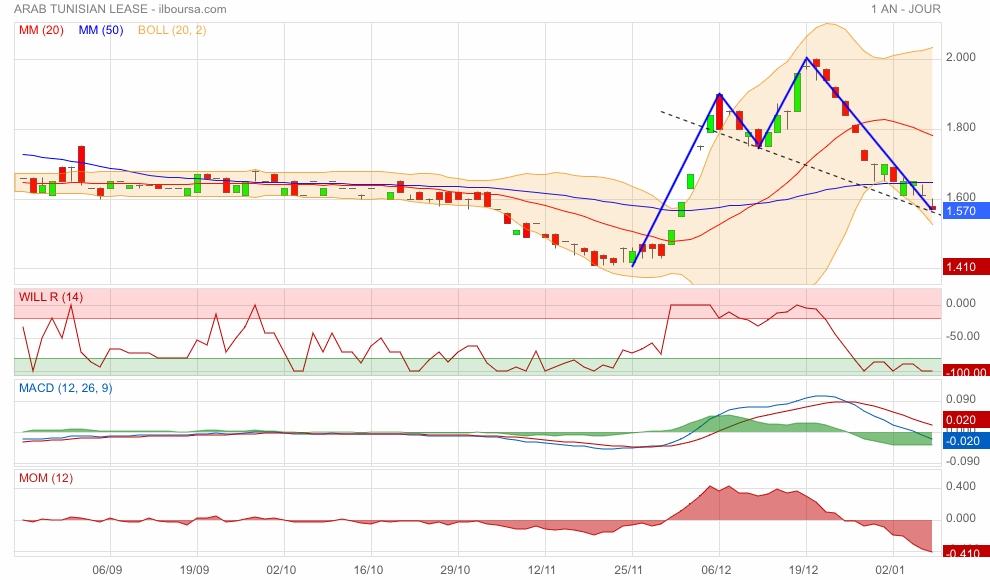Image resolution: width=990 pixels, height=580 pixels.
Task: Click the momentum -0.410 value tag
Action: click(x=965, y=552)
